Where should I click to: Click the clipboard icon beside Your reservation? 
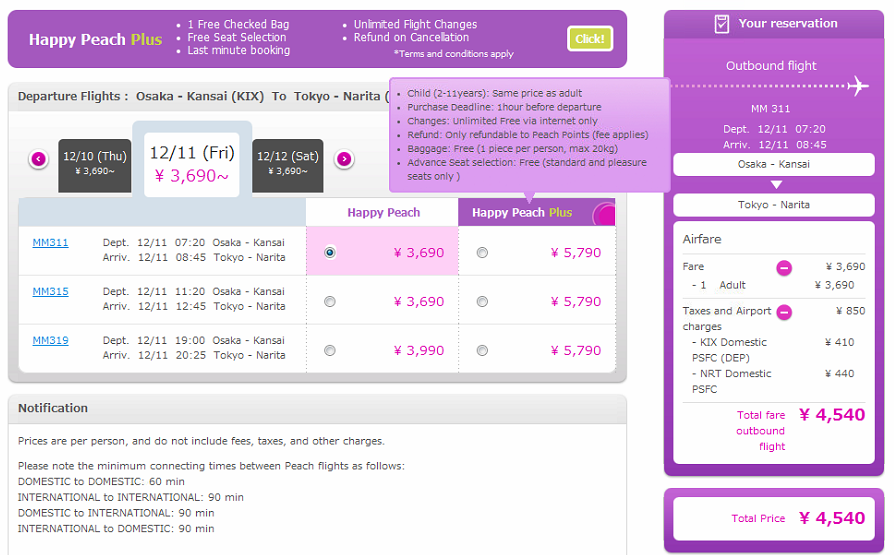tap(722, 24)
